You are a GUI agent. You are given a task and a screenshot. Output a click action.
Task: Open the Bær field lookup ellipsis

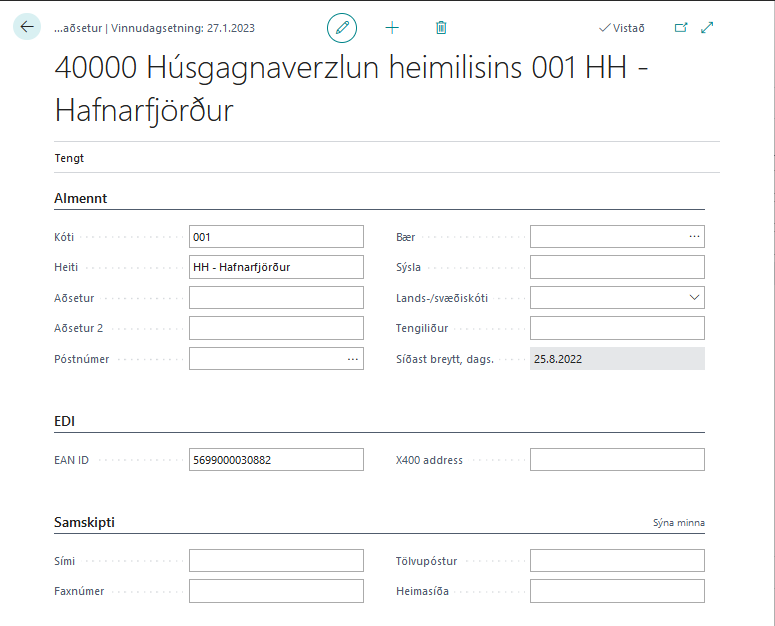694,237
